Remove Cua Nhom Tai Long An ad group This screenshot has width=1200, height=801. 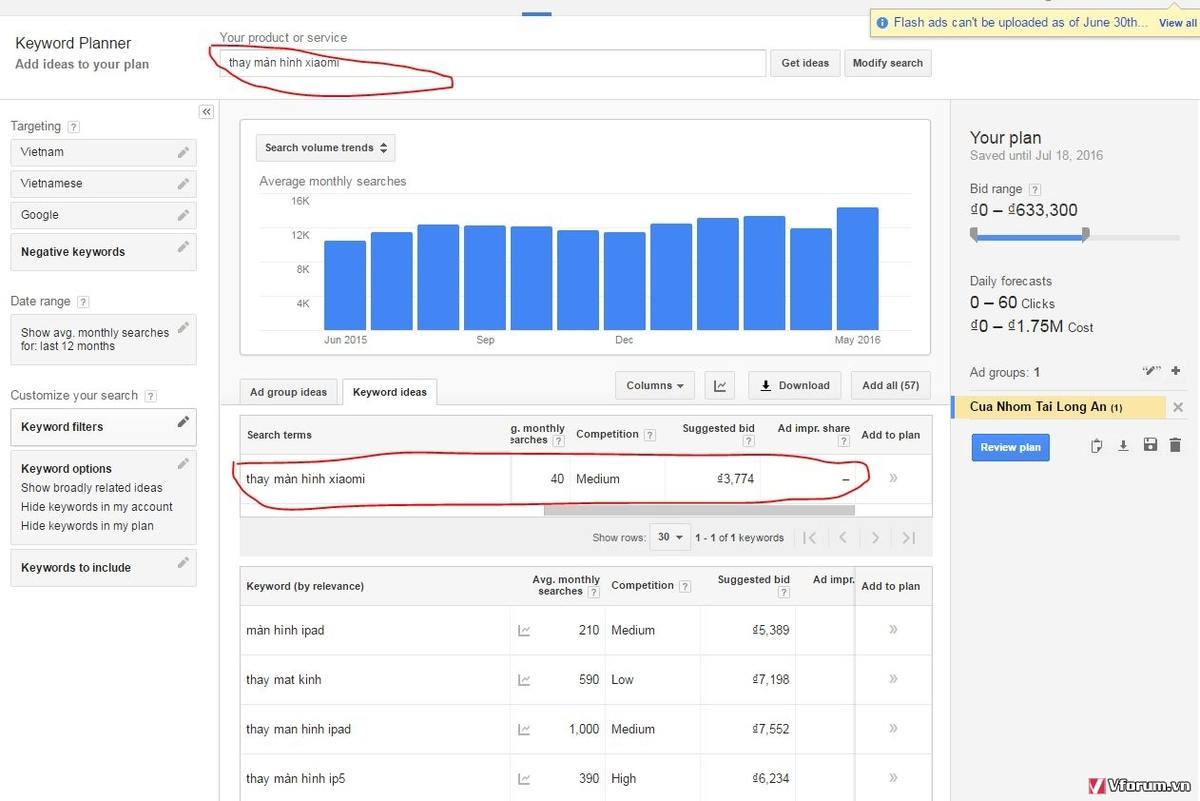pos(1177,407)
